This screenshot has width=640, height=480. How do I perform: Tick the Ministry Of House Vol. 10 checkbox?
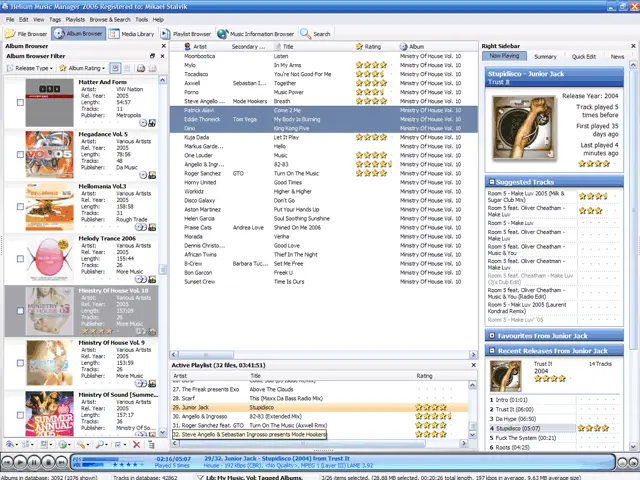[x=20, y=311]
